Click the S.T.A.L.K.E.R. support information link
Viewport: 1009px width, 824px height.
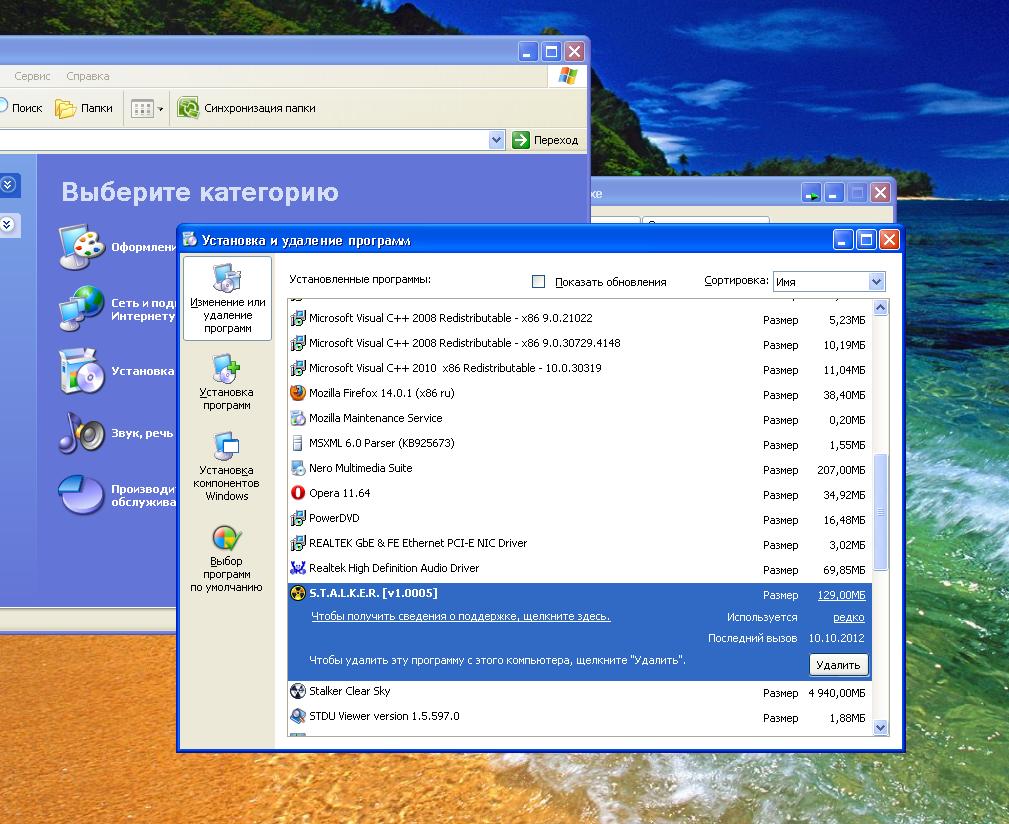point(460,617)
